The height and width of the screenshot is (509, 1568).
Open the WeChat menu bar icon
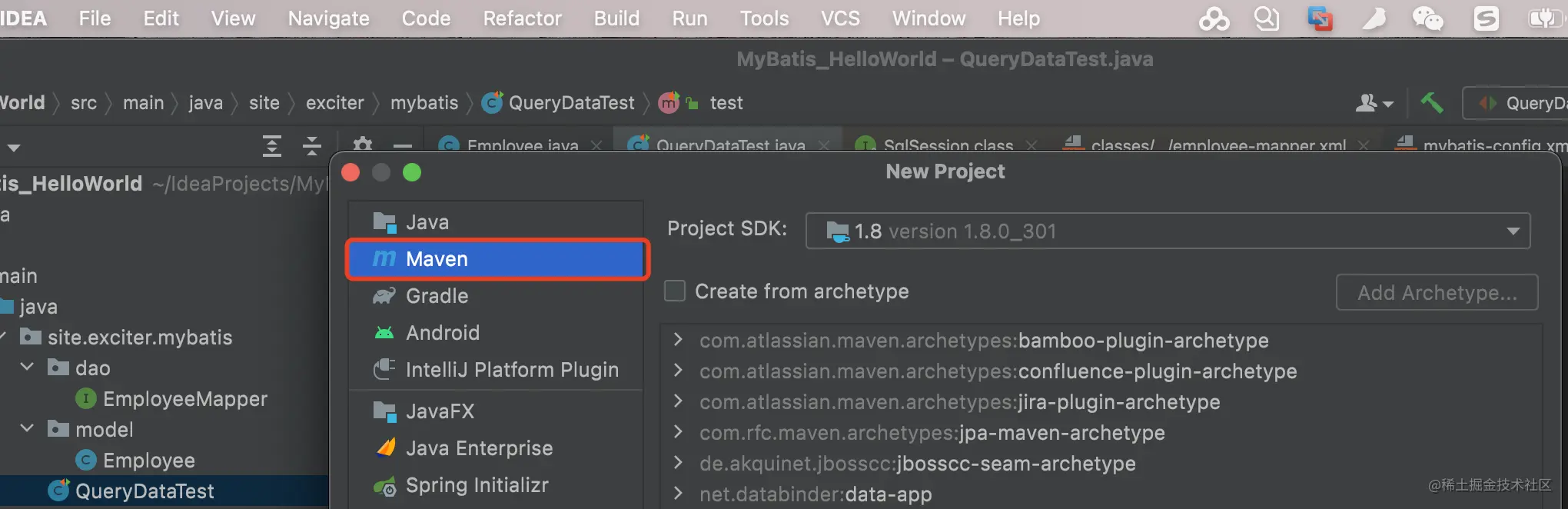[1427, 18]
